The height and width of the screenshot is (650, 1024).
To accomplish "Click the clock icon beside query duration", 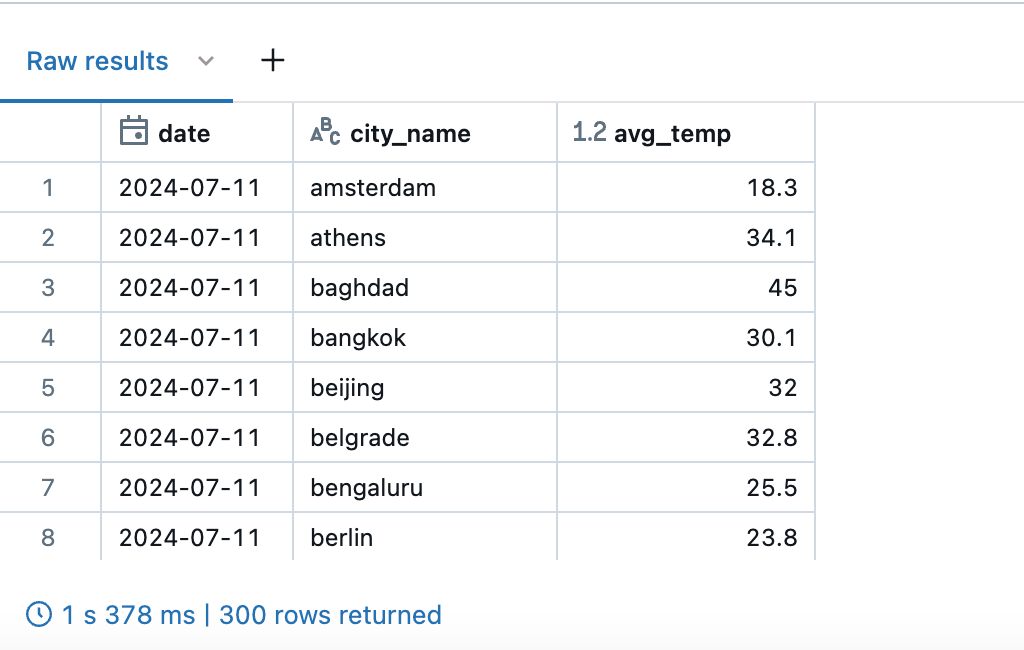I will point(39,615).
